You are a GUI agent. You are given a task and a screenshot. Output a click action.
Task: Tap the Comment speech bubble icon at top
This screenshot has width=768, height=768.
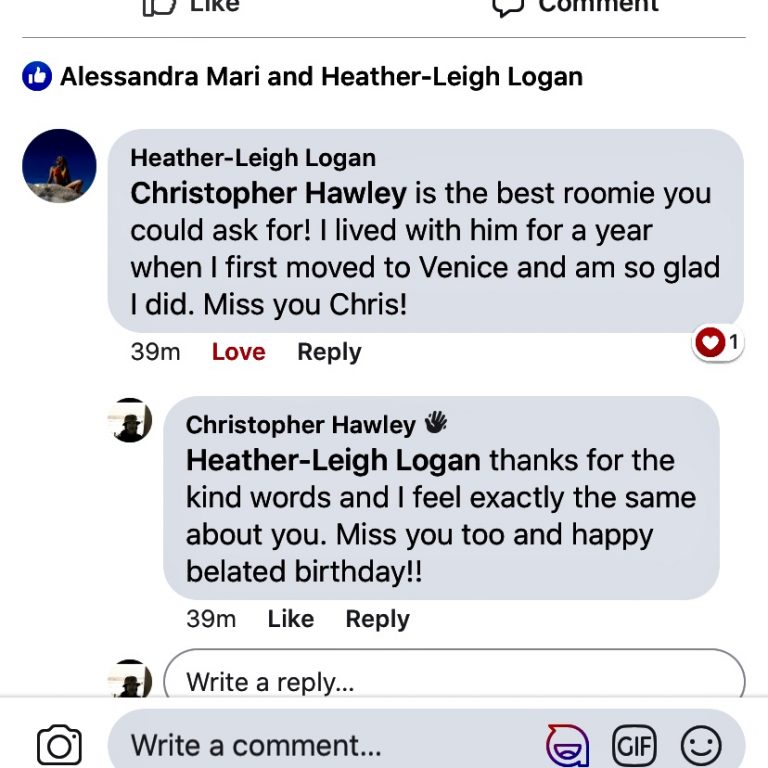[x=509, y=6]
